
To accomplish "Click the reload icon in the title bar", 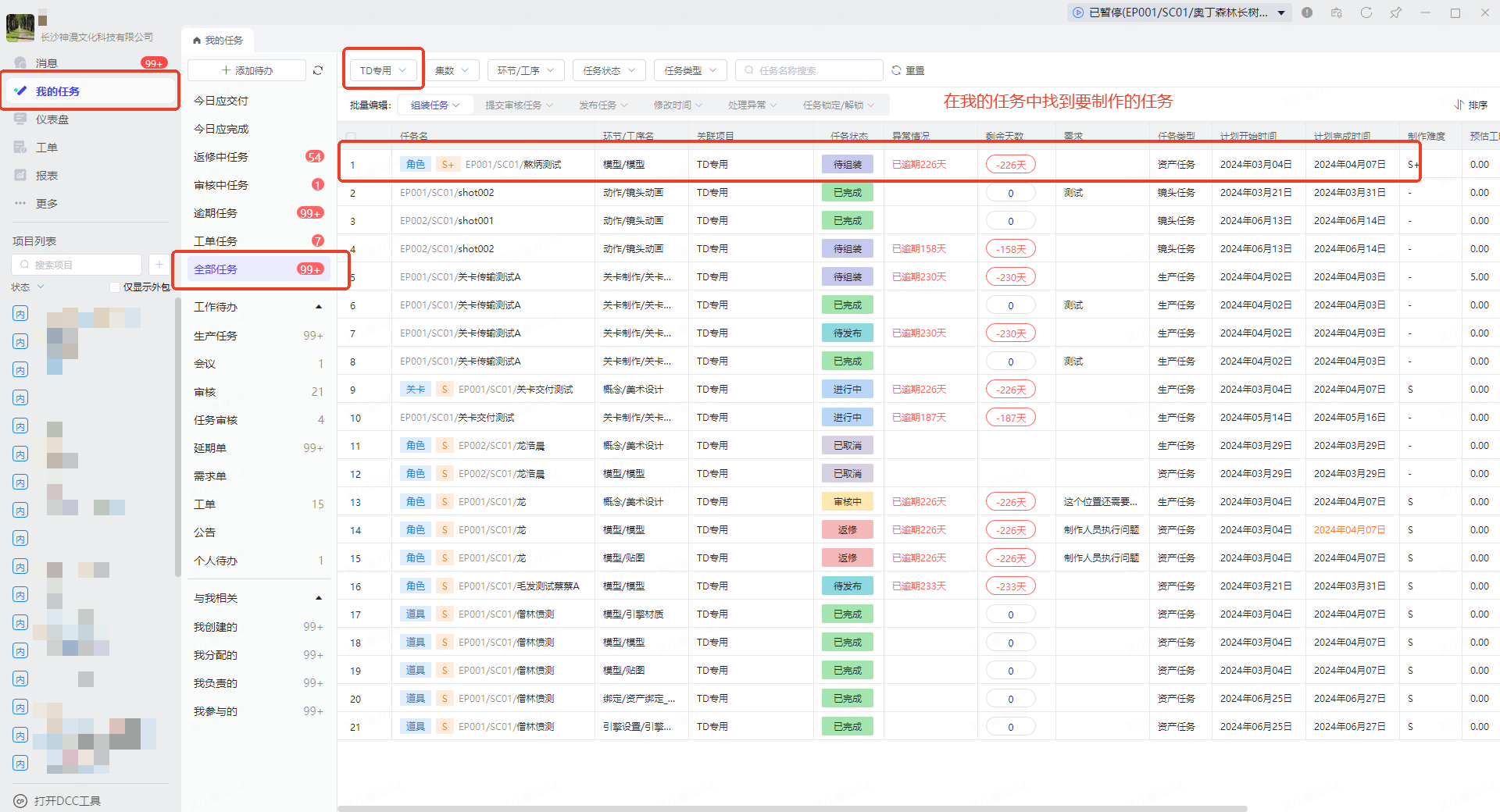I will tap(1366, 12).
